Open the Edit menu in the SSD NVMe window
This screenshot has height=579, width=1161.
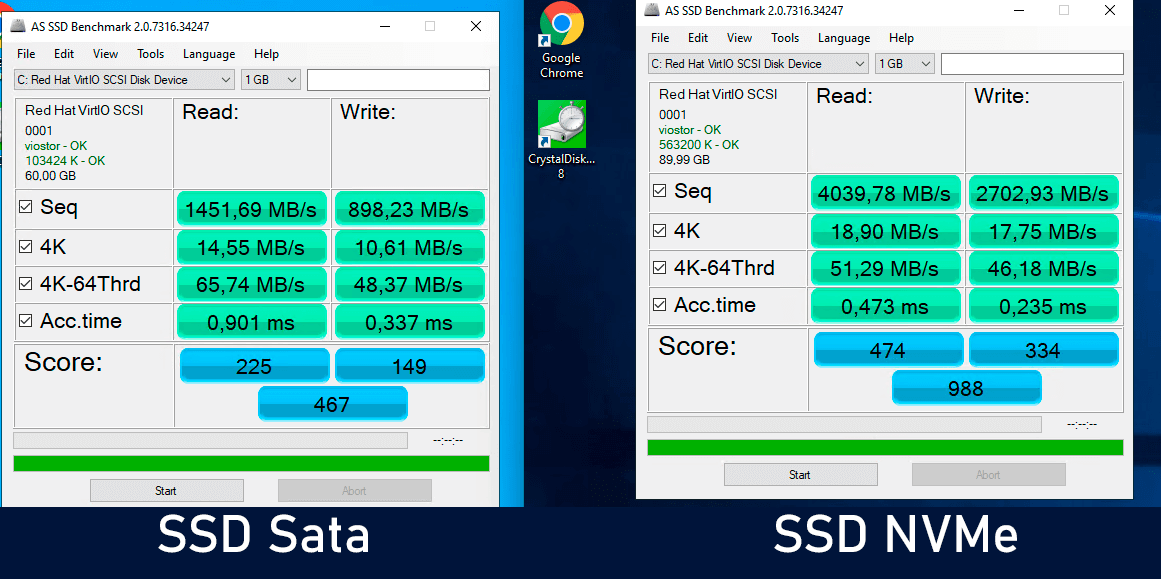coord(697,38)
